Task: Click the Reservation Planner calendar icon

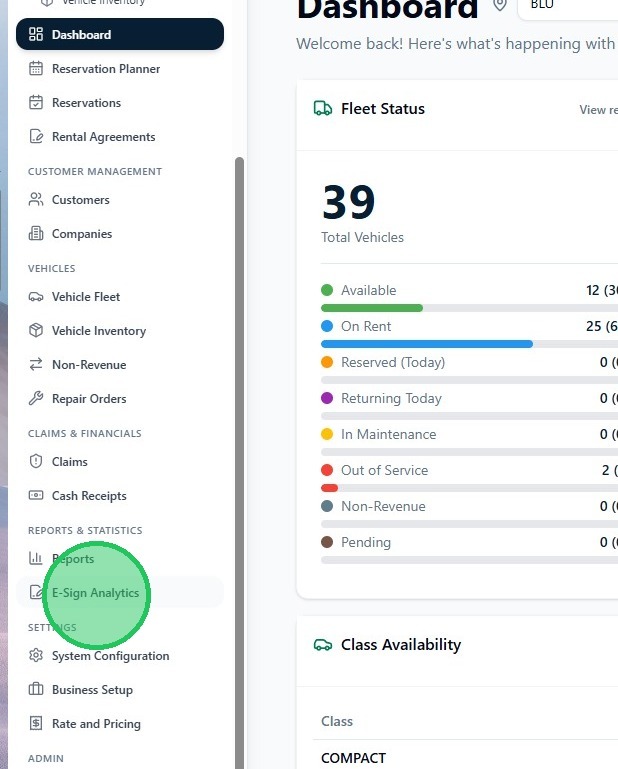Action: click(36, 69)
